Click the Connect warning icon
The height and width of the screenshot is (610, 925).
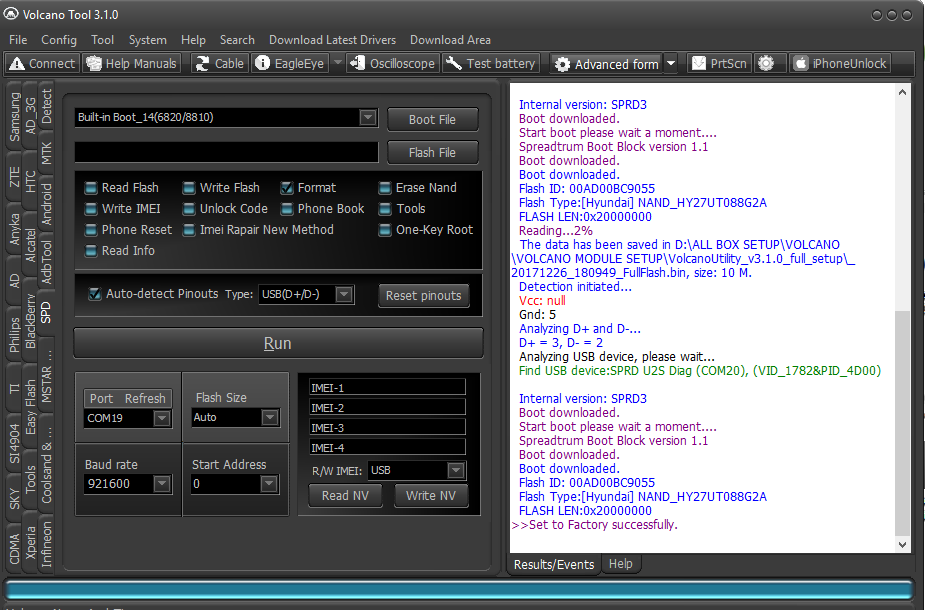click(x=17, y=64)
